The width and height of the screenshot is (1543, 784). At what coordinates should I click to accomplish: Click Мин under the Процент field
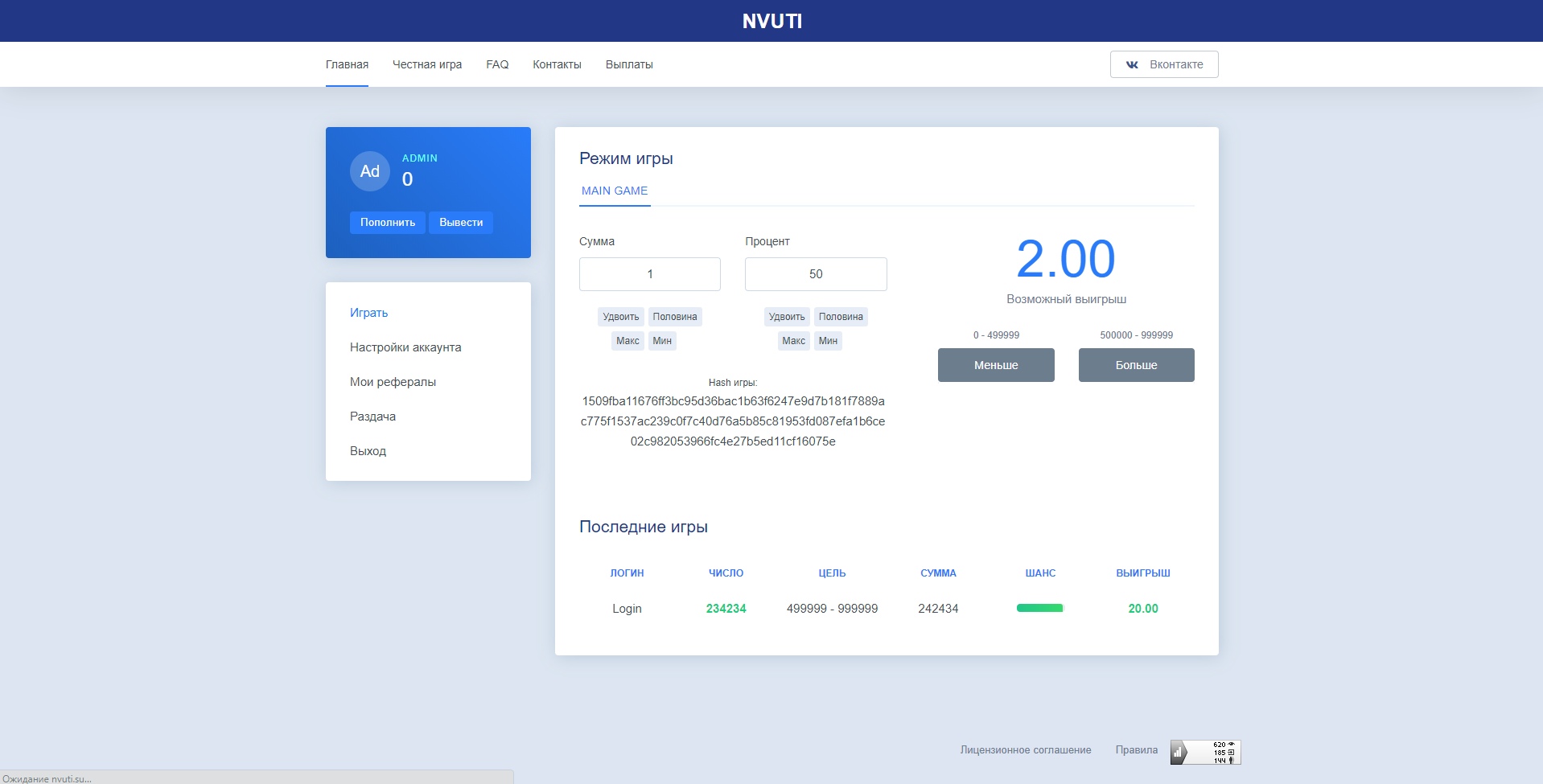[828, 341]
